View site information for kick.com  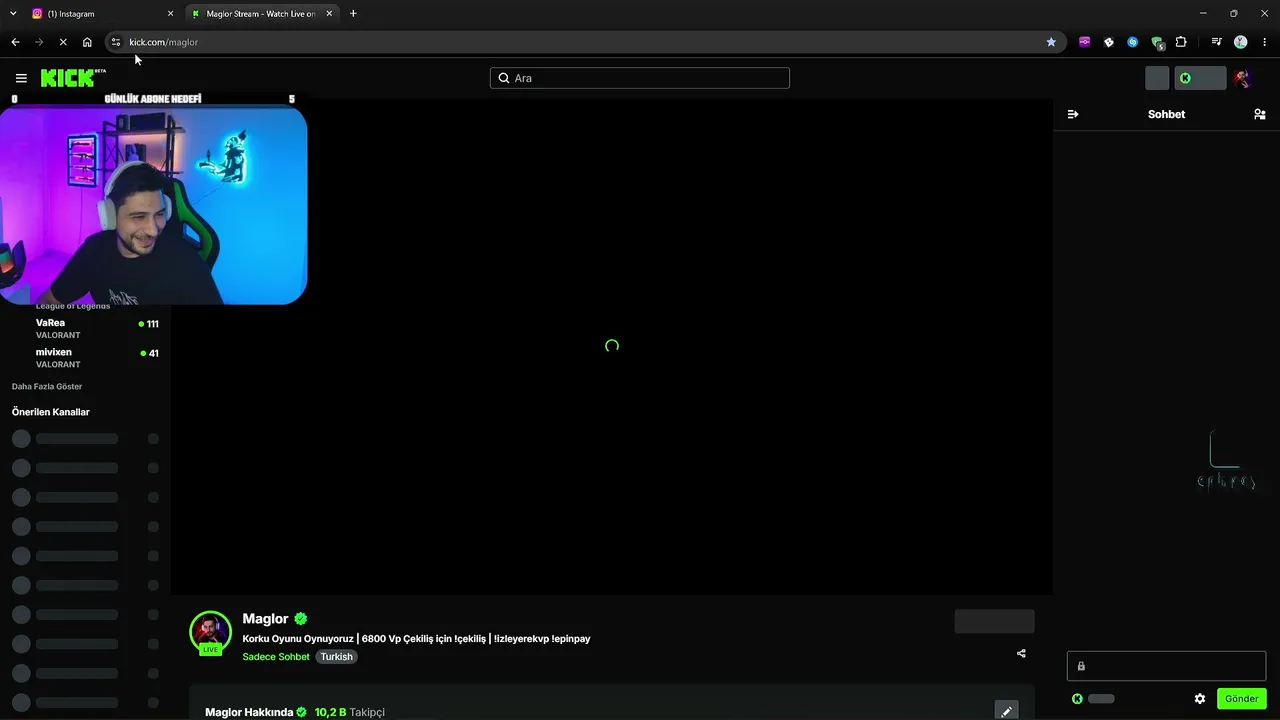[x=116, y=42]
